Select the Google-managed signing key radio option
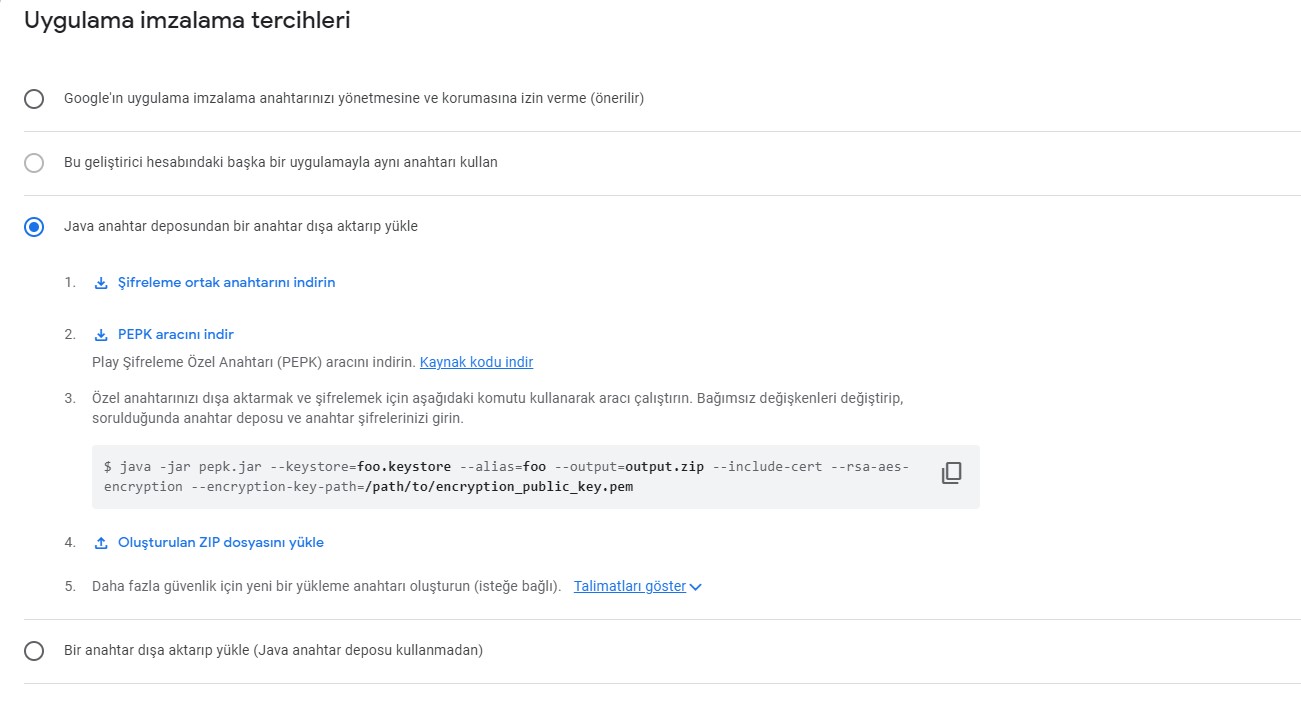Image resolution: width=1301 pixels, height=728 pixels. (34, 99)
